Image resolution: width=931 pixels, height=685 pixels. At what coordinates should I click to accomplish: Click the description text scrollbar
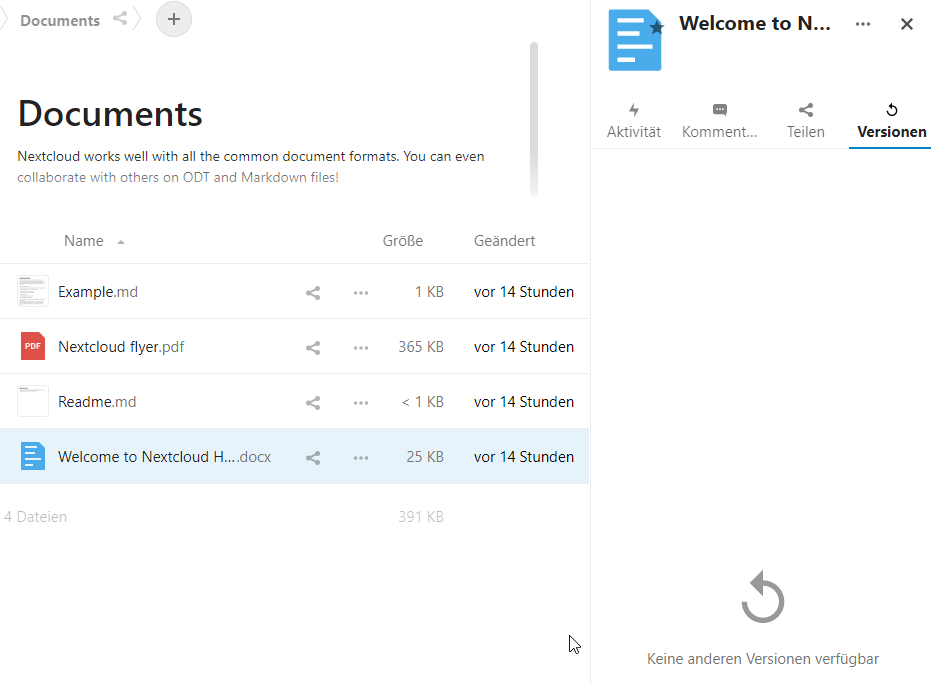tap(534, 118)
